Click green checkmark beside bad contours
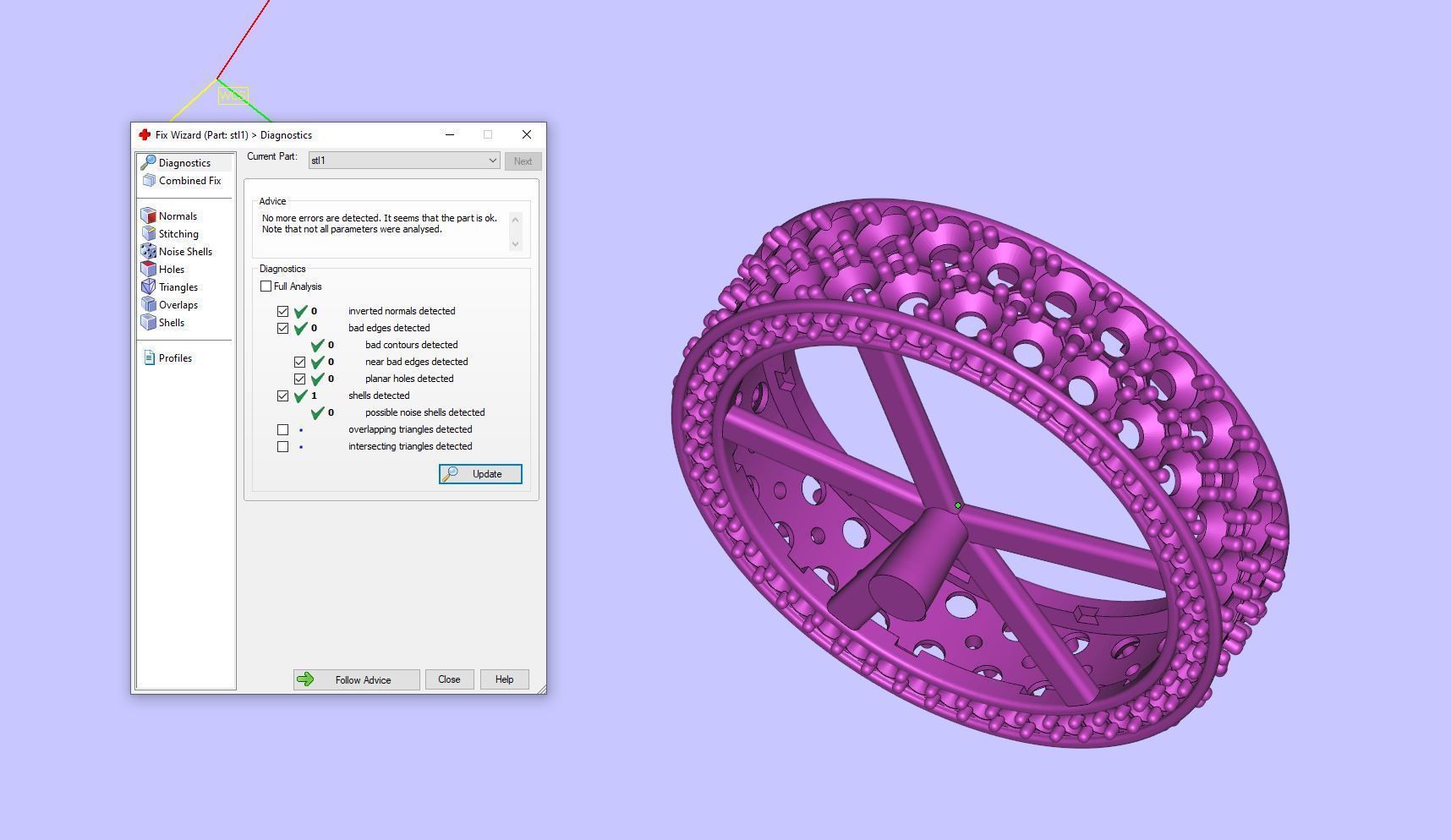This screenshot has height=840, width=1451. tap(317, 345)
